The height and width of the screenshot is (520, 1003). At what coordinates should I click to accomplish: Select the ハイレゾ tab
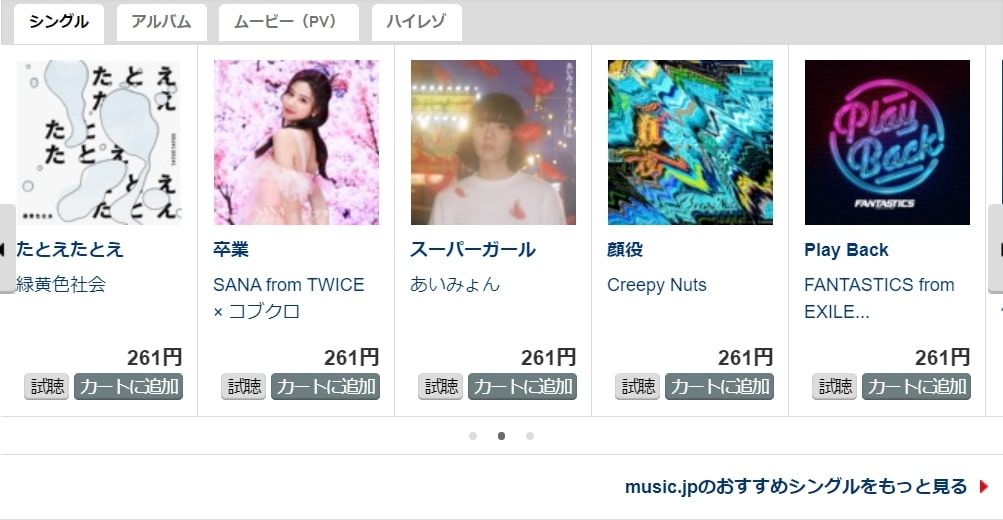[416, 22]
